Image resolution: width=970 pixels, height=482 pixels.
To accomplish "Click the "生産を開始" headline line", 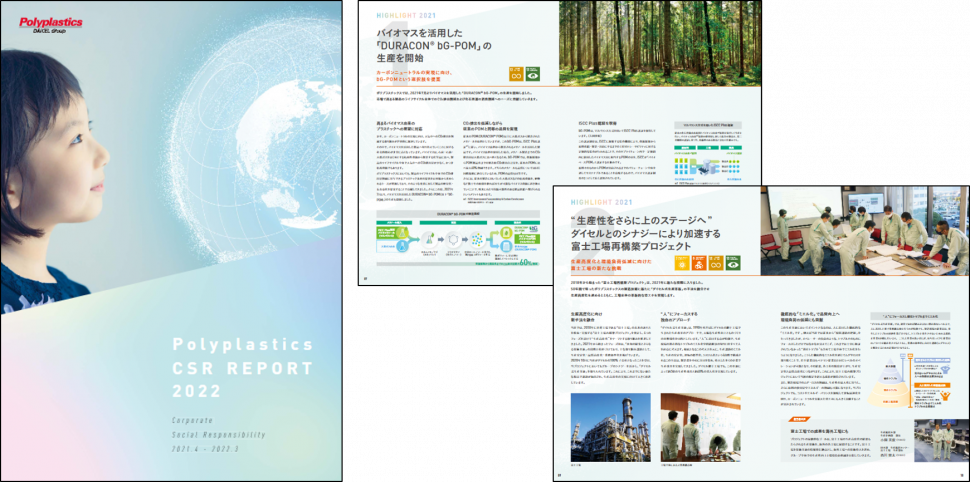I will (400, 59).
